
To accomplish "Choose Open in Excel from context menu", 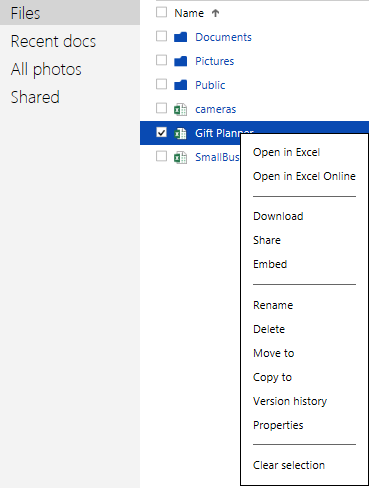I will click(286, 152).
